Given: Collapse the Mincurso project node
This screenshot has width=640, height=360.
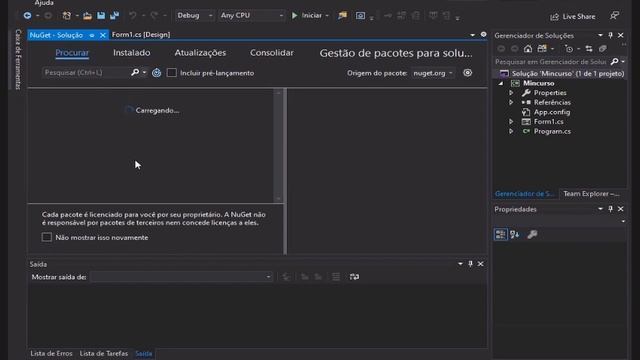Looking at the screenshot, I should click(501, 83).
